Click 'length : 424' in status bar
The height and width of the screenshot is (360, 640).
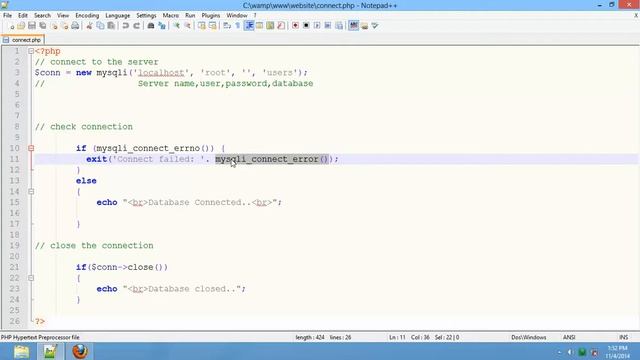click(310, 337)
